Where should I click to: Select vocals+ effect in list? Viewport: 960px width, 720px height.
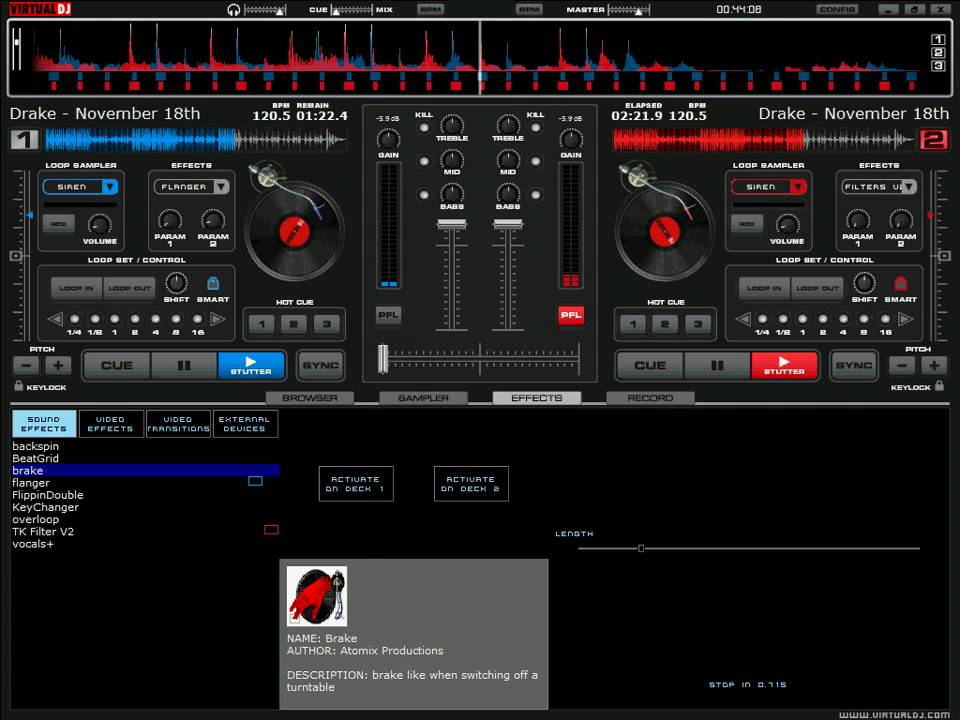(x=33, y=544)
